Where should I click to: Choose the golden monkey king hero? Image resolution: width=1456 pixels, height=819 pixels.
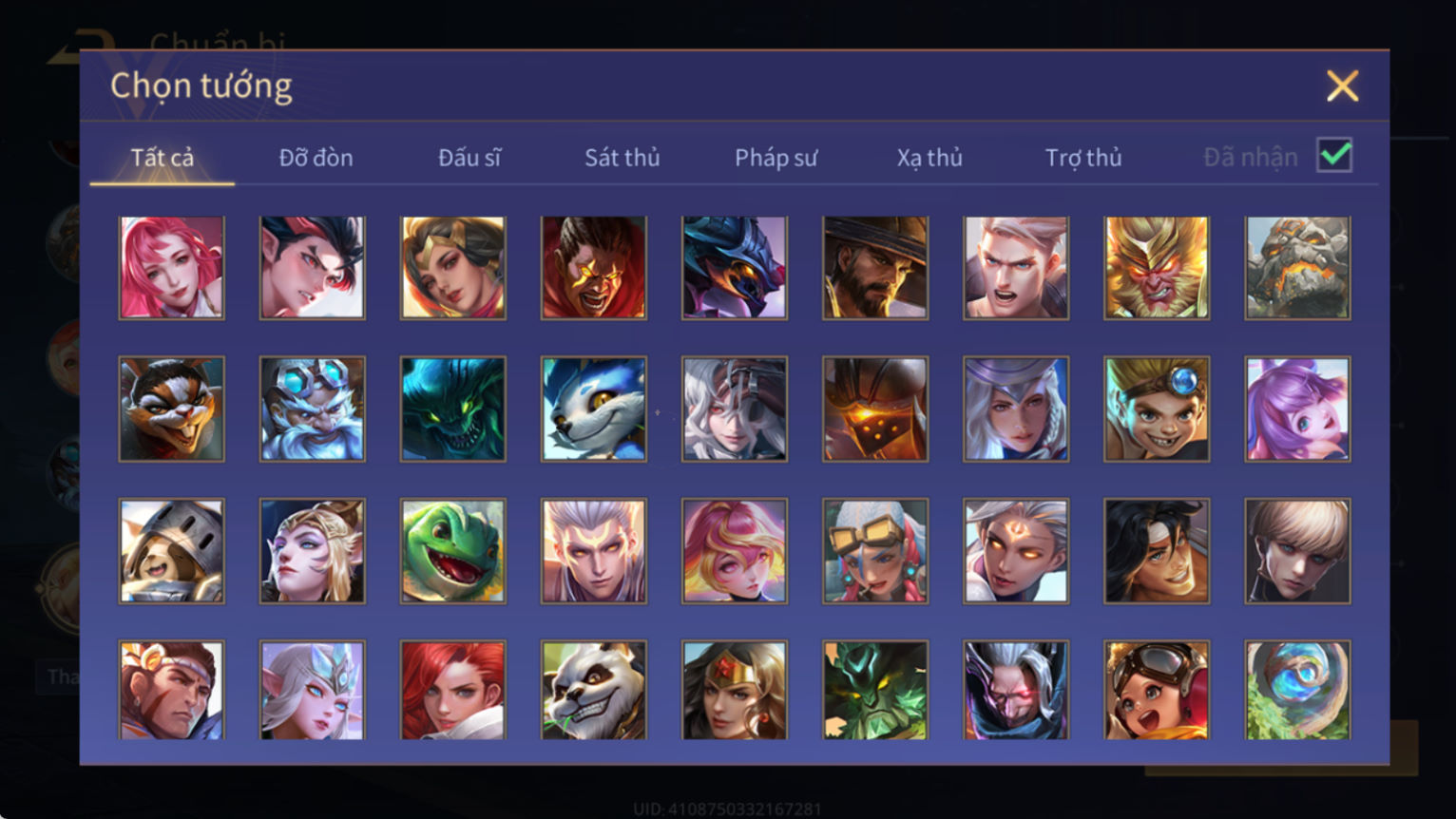1157,268
